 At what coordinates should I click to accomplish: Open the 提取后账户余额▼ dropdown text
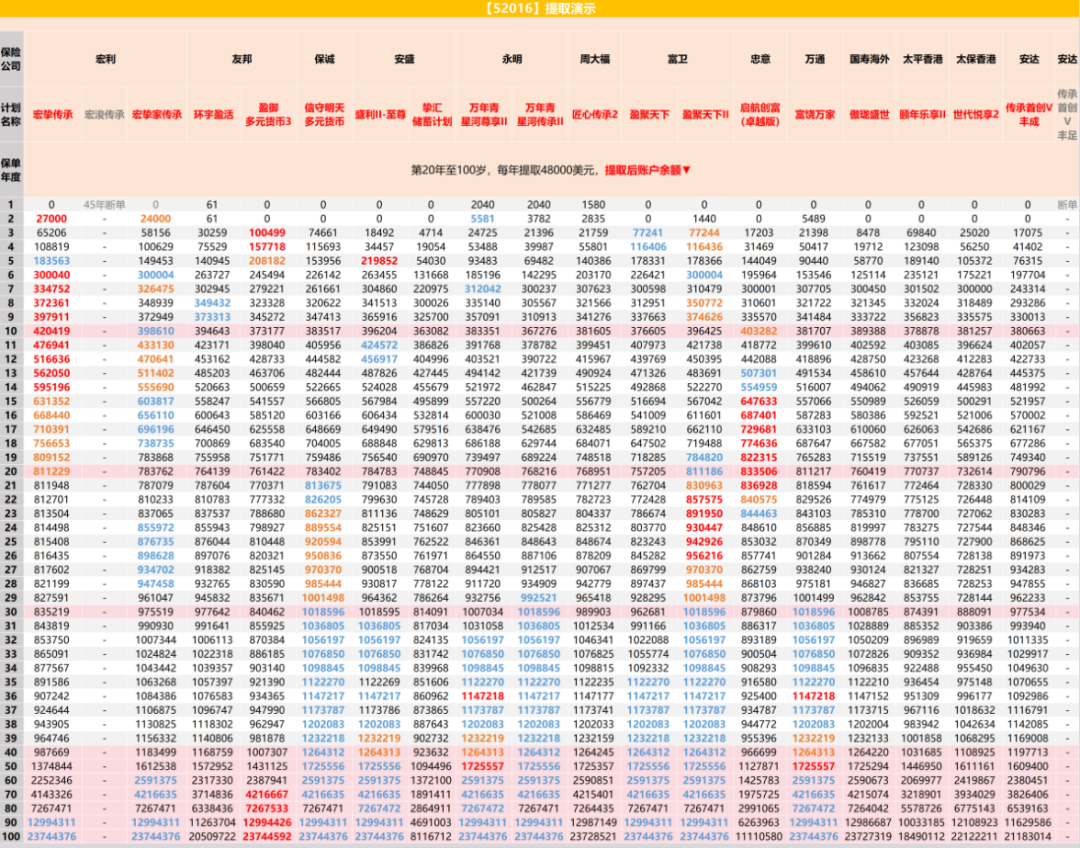[648, 170]
